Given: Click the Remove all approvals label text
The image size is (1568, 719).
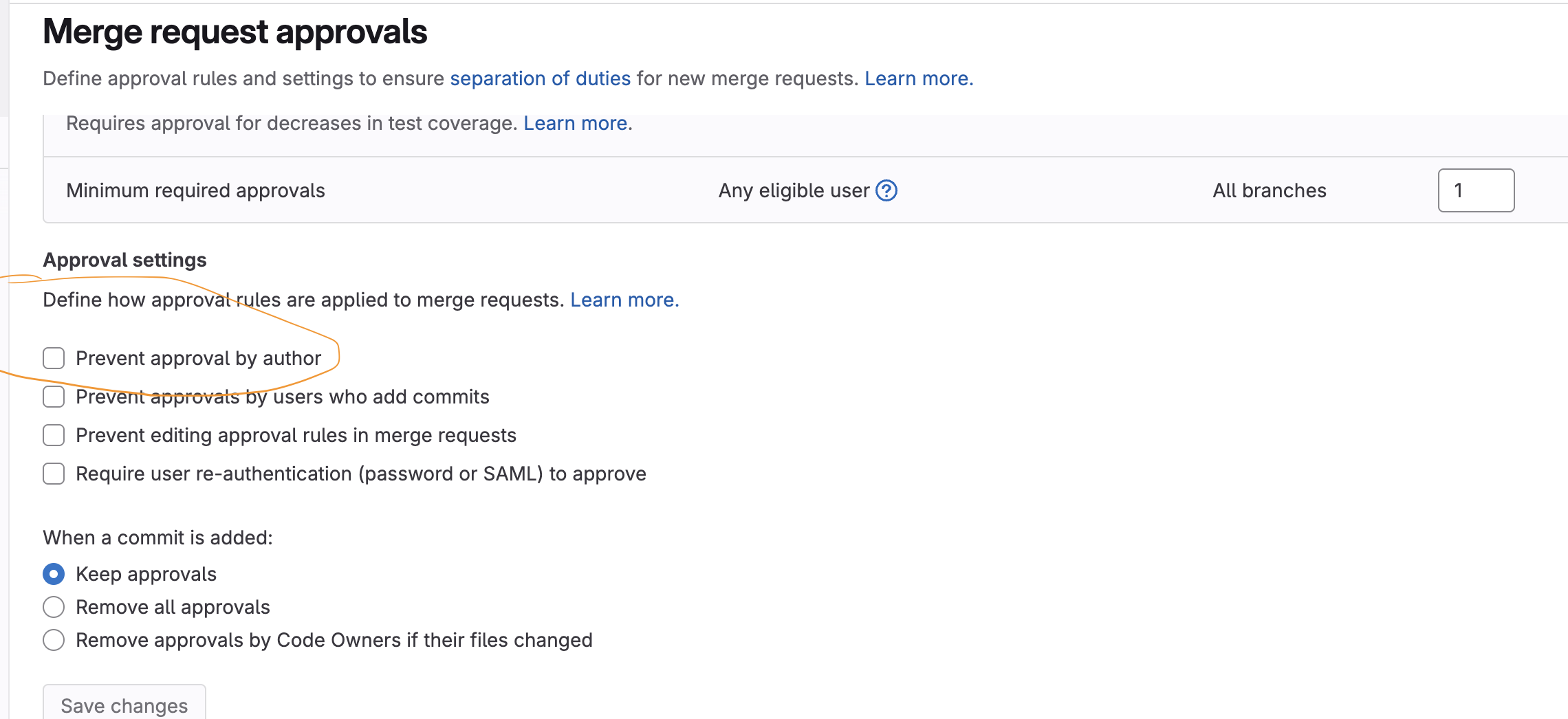Looking at the screenshot, I should pyautogui.click(x=173, y=607).
